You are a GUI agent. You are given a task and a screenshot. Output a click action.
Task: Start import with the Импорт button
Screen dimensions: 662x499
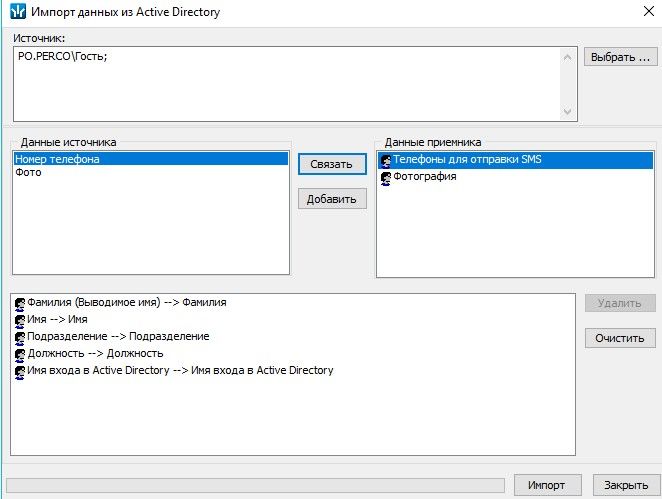547,485
